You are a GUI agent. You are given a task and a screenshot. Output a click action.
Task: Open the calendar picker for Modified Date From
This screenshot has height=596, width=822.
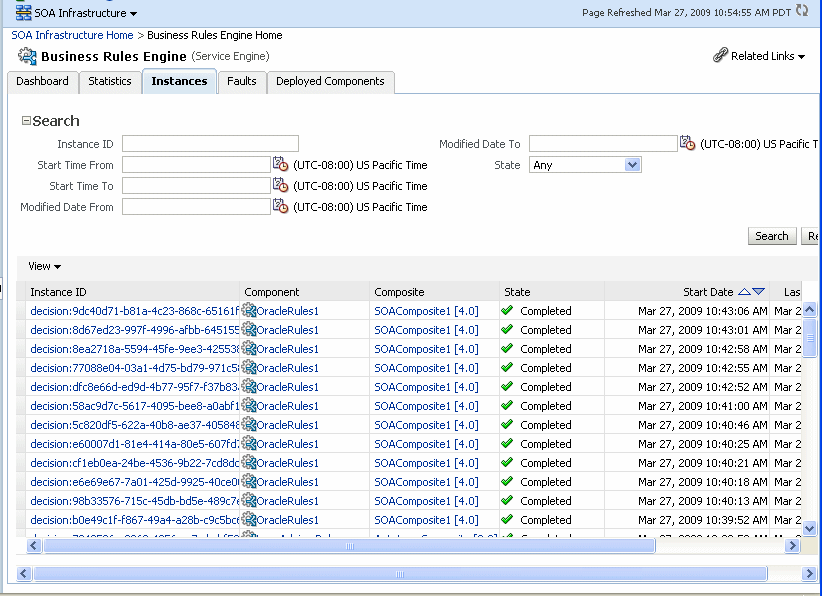point(280,207)
